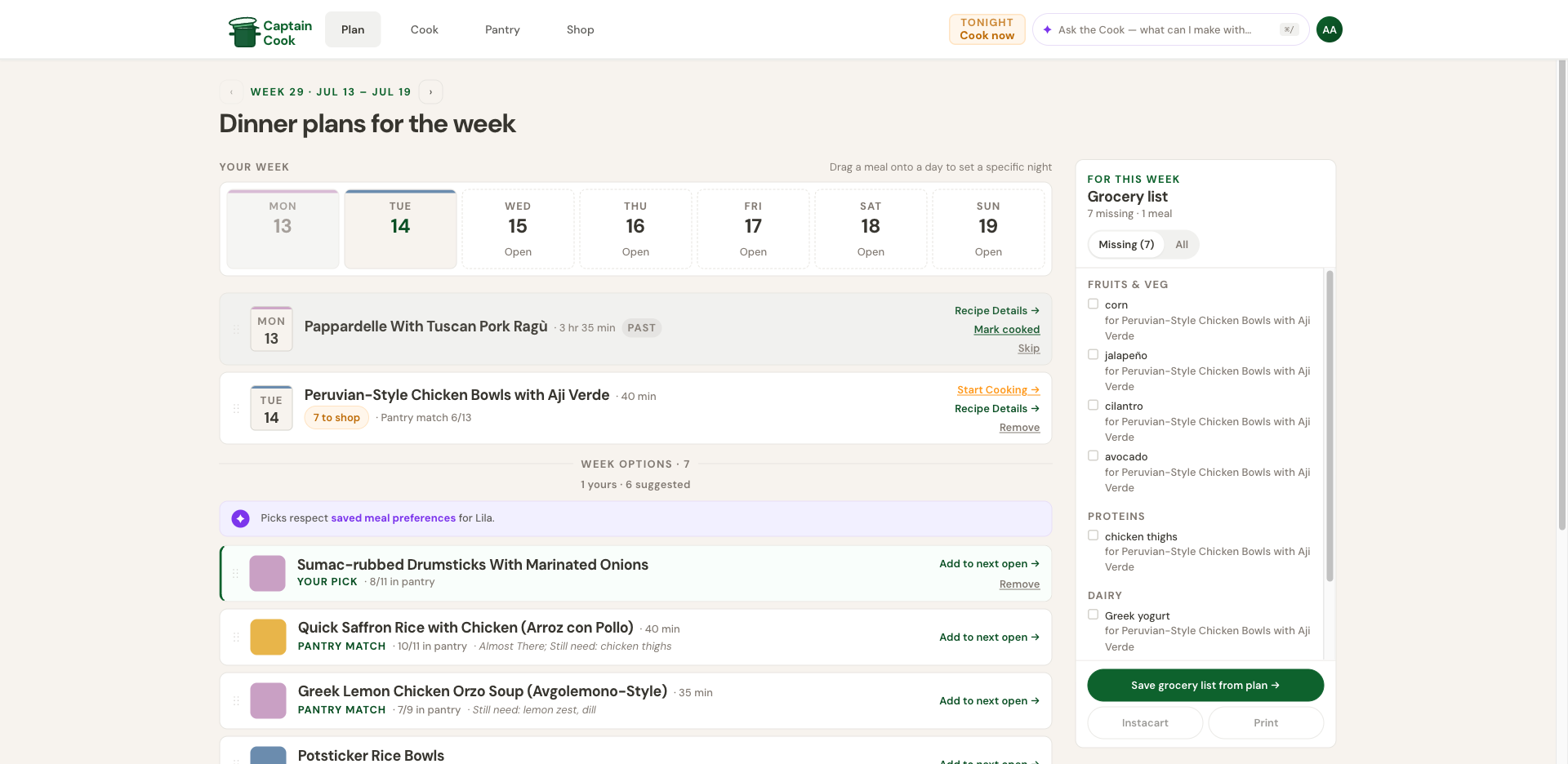Check the jalapeño item

pos(1093,354)
